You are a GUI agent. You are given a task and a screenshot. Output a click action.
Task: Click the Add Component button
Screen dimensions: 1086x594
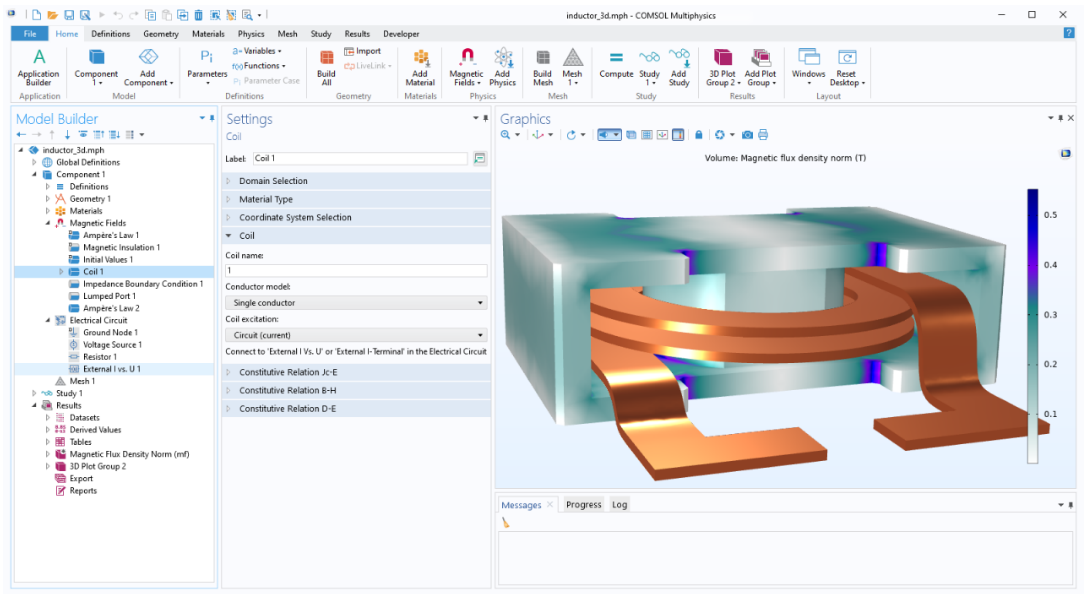(x=148, y=68)
